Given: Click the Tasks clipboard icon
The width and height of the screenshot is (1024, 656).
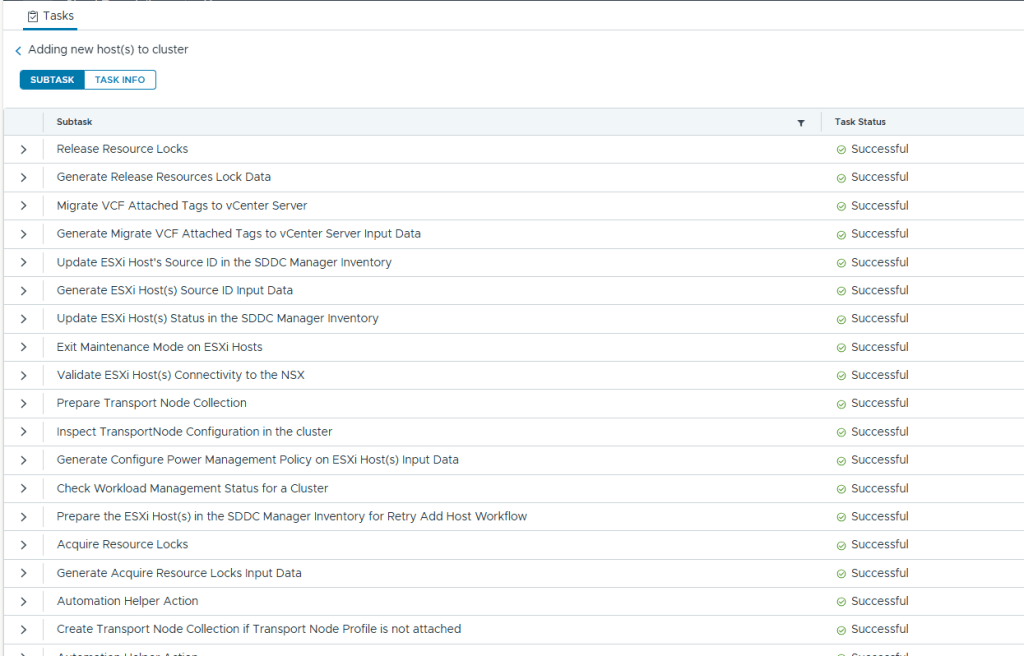Looking at the screenshot, I should 33,16.
